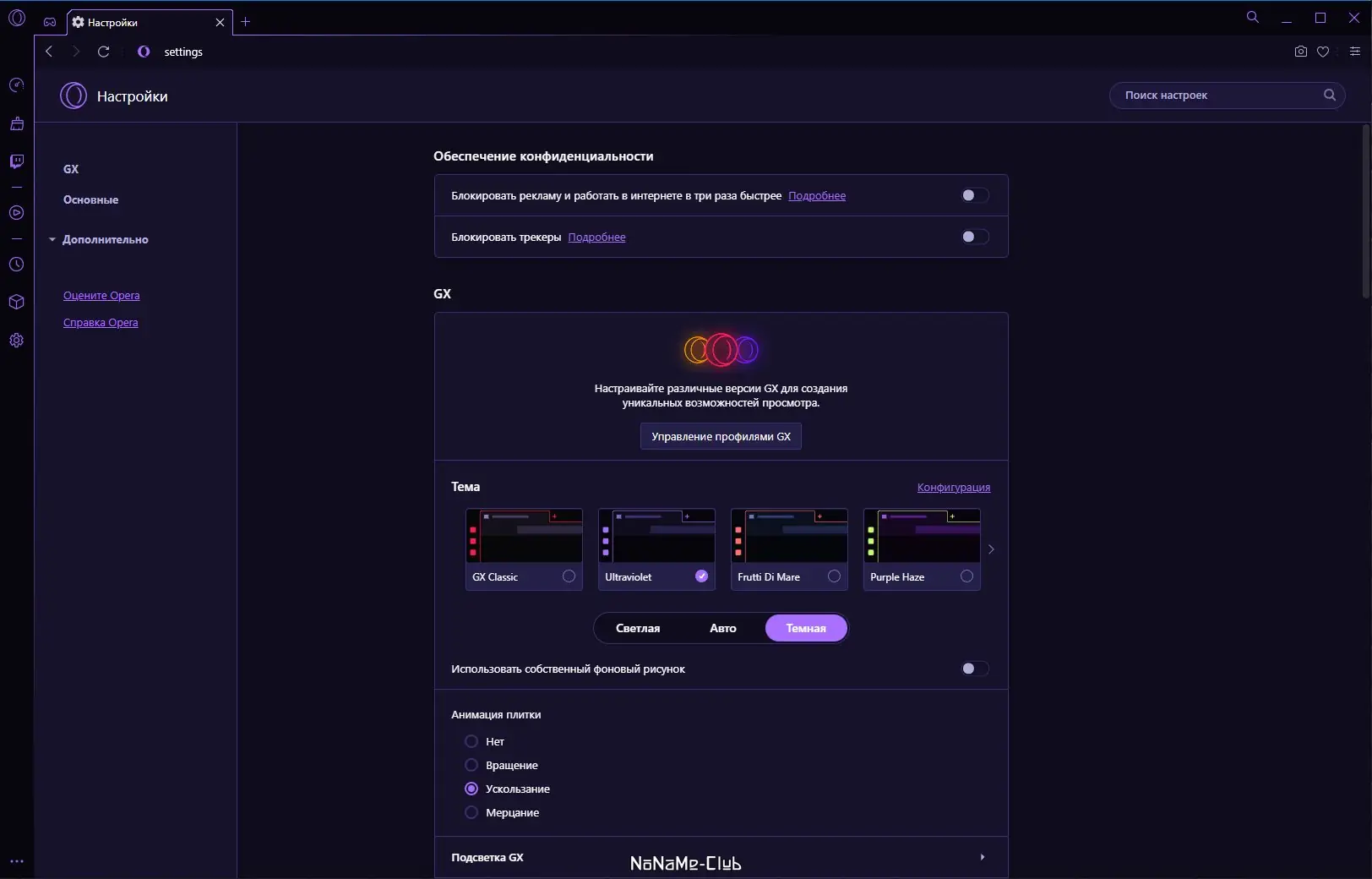Show History via clock icon
This screenshot has width=1372, height=879.
(16, 265)
